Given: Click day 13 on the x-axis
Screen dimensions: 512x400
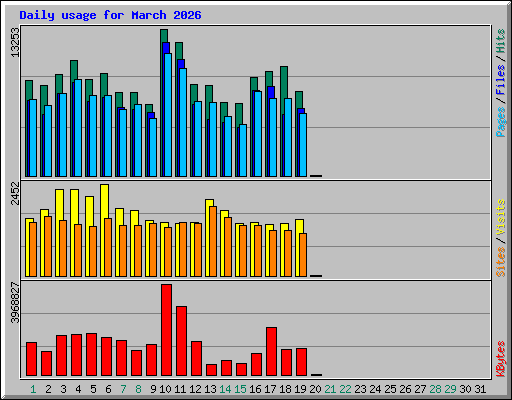Looking at the screenshot, I should point(210,389).
